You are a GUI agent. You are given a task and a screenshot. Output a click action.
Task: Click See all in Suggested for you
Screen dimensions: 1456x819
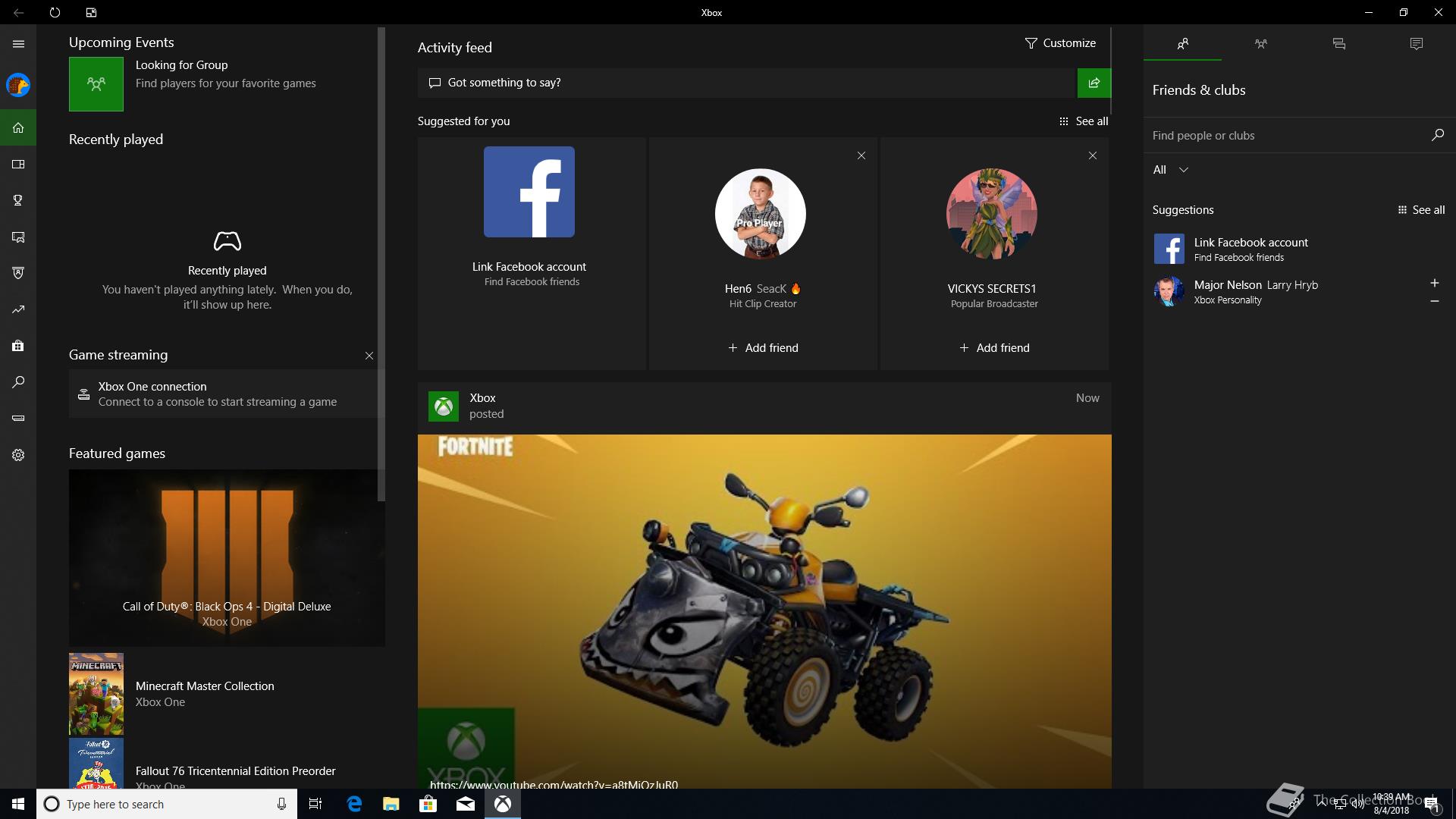click(1084, 121)
